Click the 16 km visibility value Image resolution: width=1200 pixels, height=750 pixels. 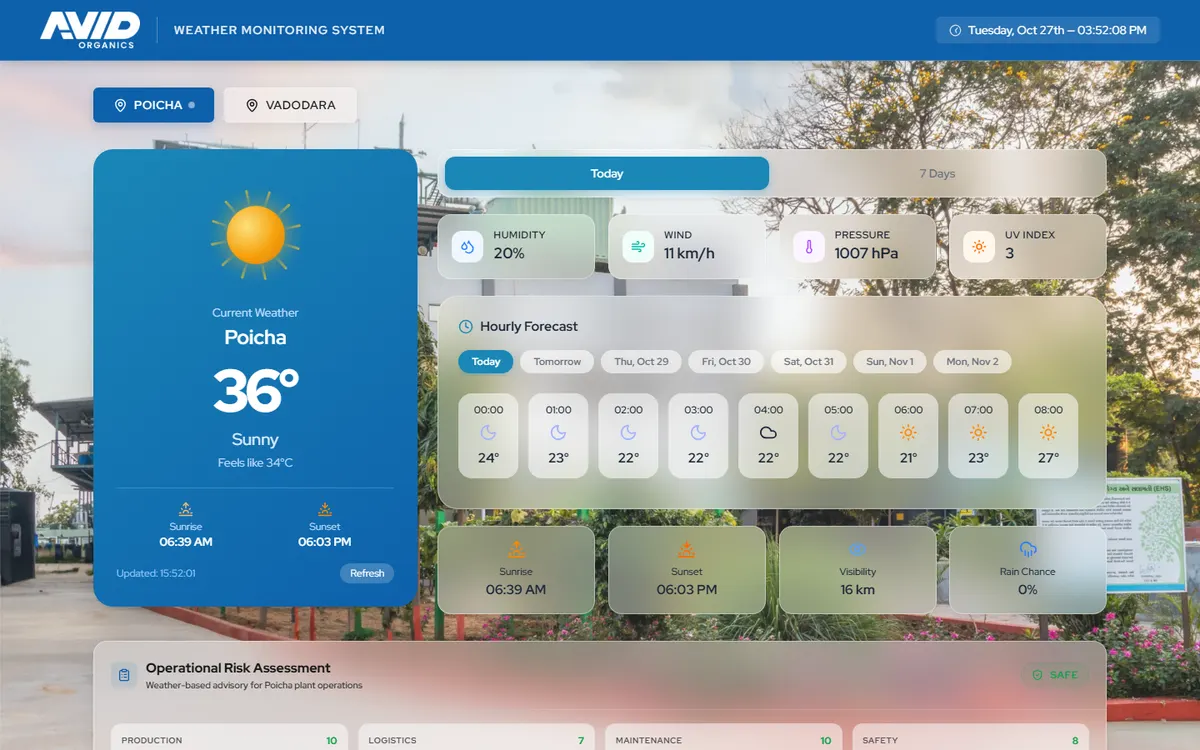tap(857, 590)
